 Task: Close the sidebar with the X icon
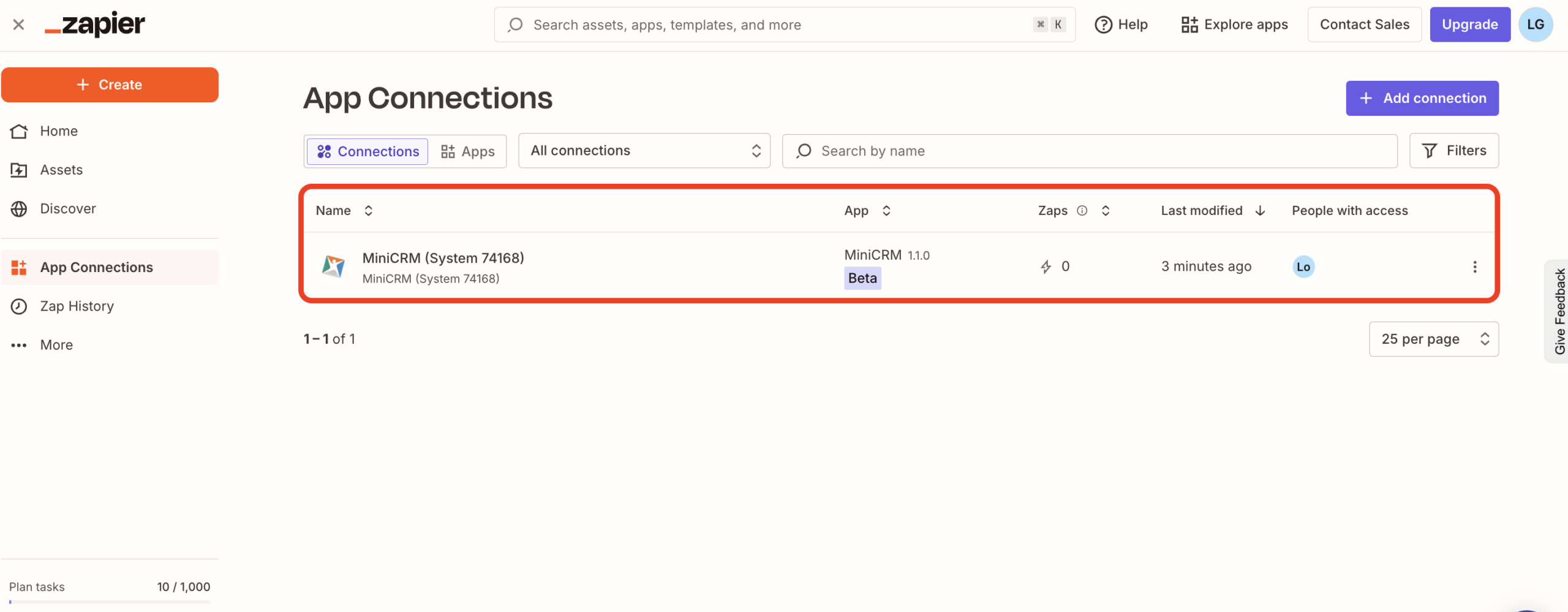18,25
